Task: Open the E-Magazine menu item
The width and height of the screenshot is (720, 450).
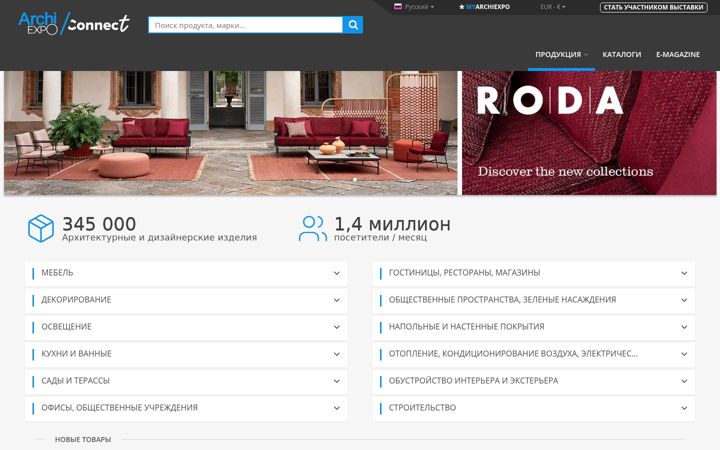Action: tap(678, 55)
